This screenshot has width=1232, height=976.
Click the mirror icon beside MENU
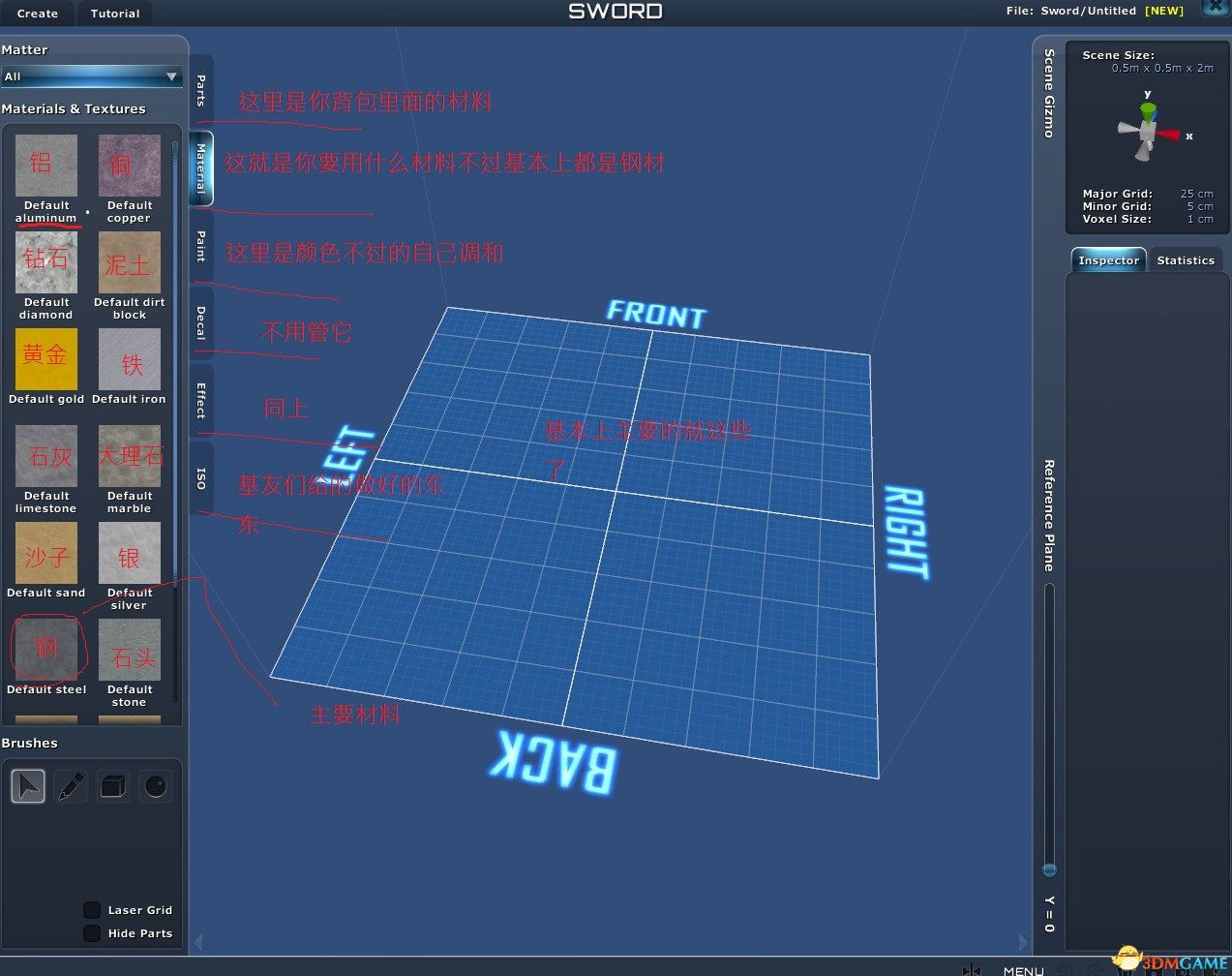(x=972, y=969)
